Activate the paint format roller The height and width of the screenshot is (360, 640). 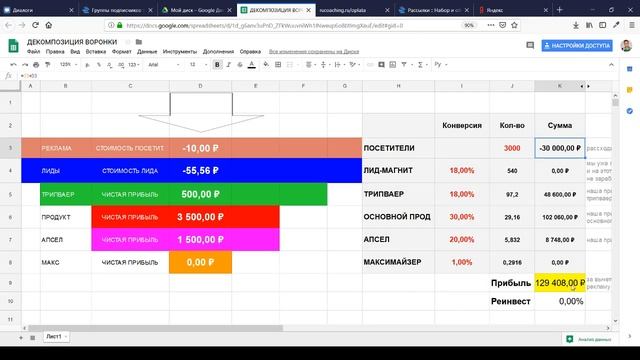tap(47, 64)
